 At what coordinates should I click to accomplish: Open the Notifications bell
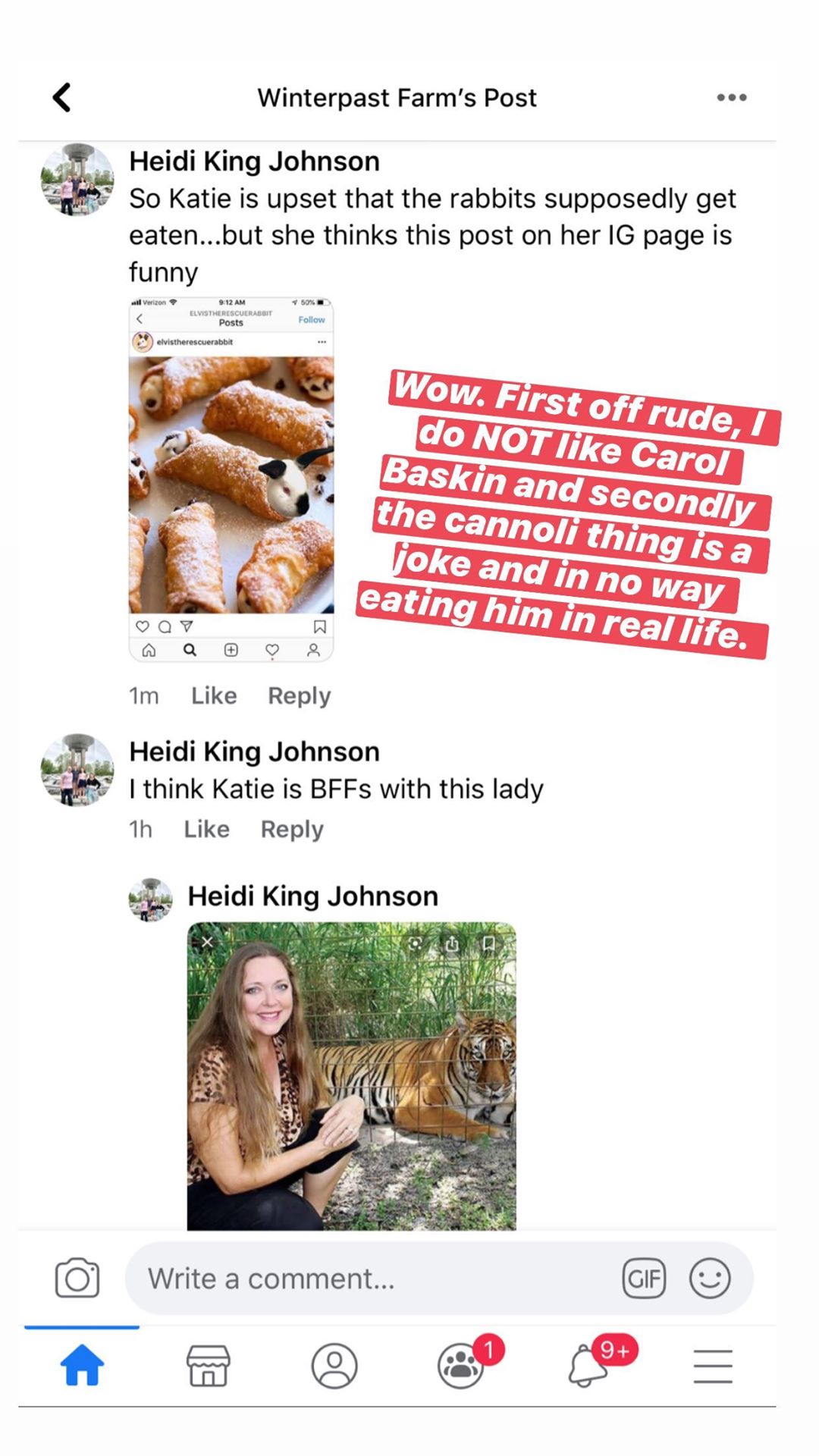[x=588, y=1365]
